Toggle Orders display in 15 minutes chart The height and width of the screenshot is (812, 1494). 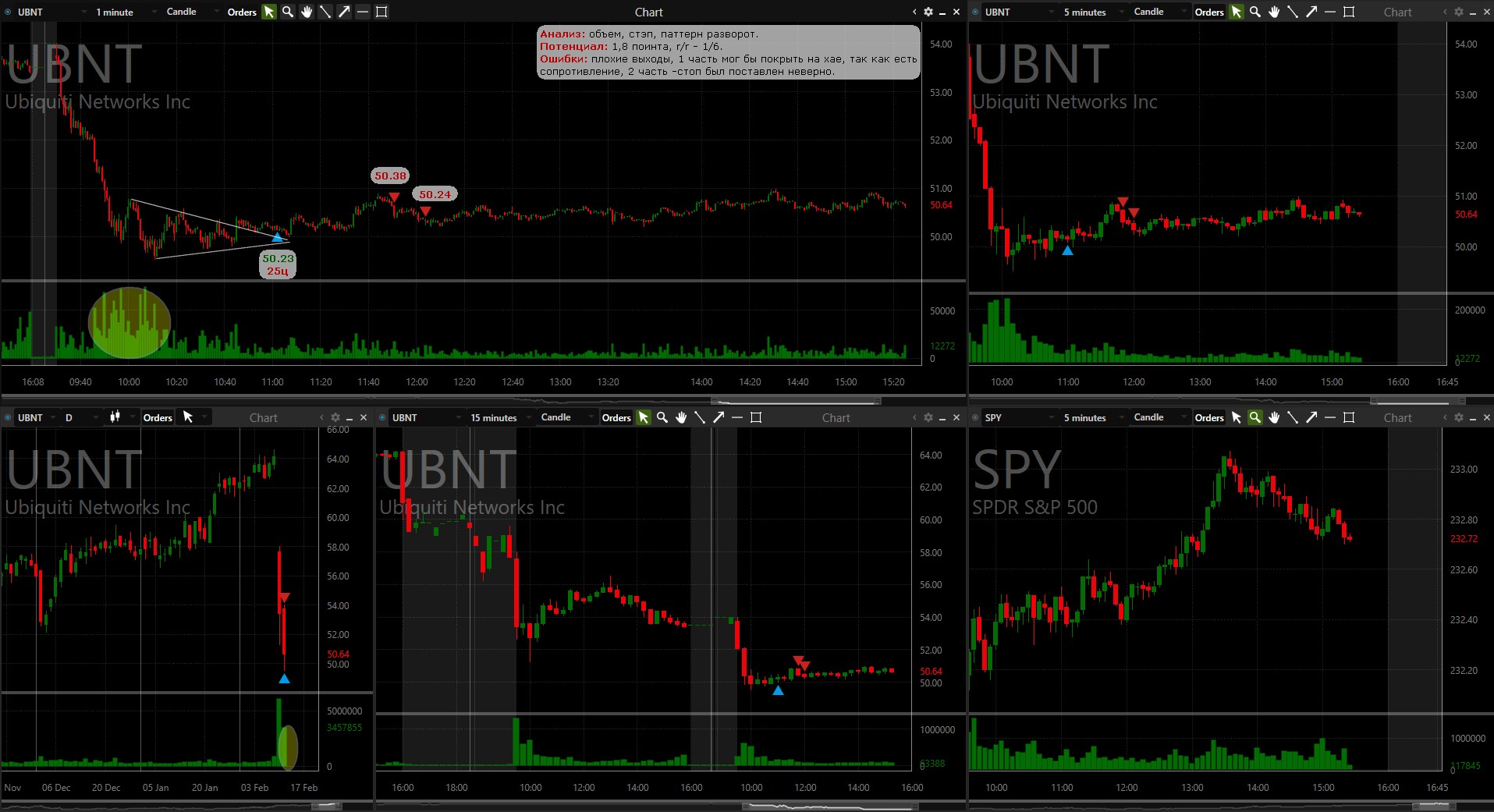(x=616, y=417)
